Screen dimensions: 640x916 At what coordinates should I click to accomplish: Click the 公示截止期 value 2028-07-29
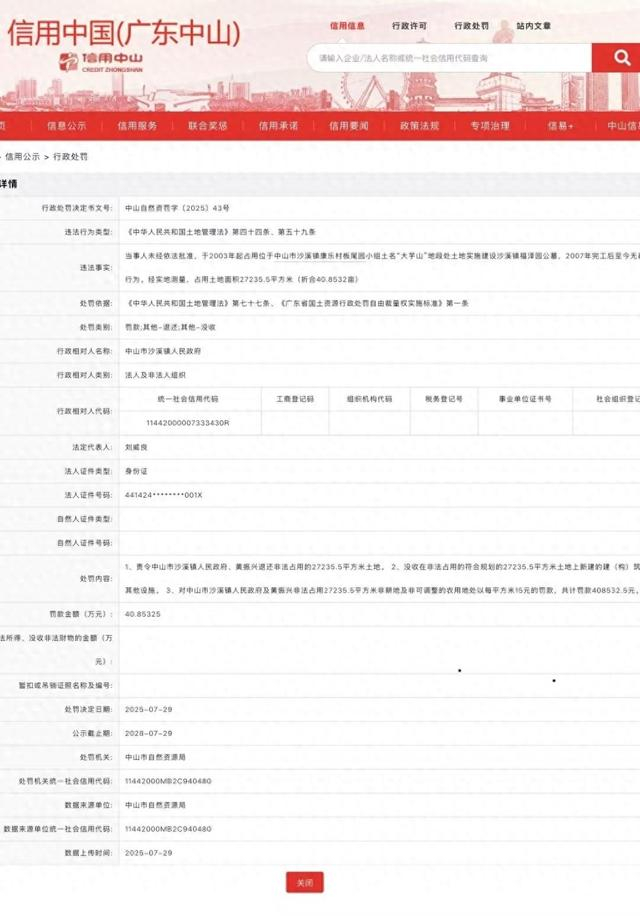148,733
